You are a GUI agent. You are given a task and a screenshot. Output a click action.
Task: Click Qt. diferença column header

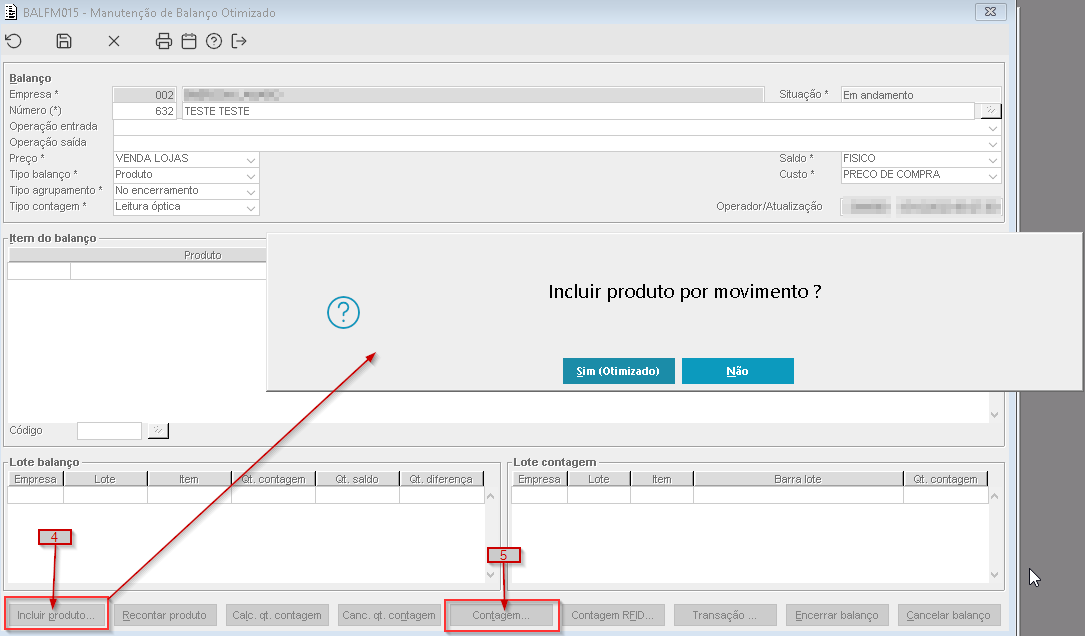pos(441,479)
